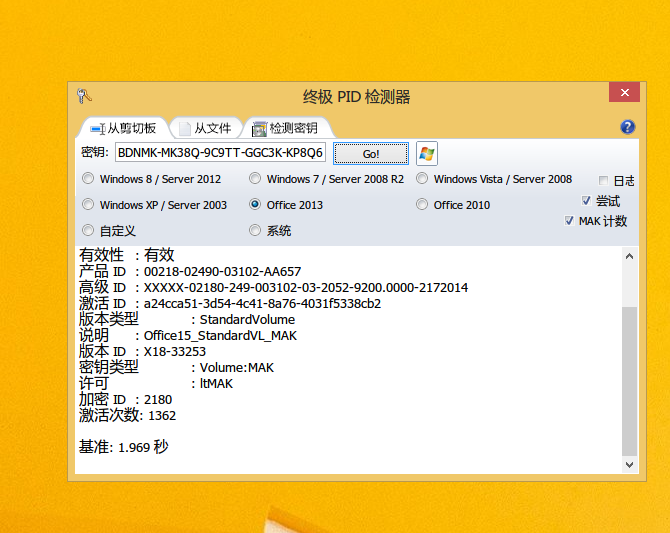This screenshot has height=533, width=670.
Task: Click product ID 00218-02490-03102-AA657
Action: 222,271
